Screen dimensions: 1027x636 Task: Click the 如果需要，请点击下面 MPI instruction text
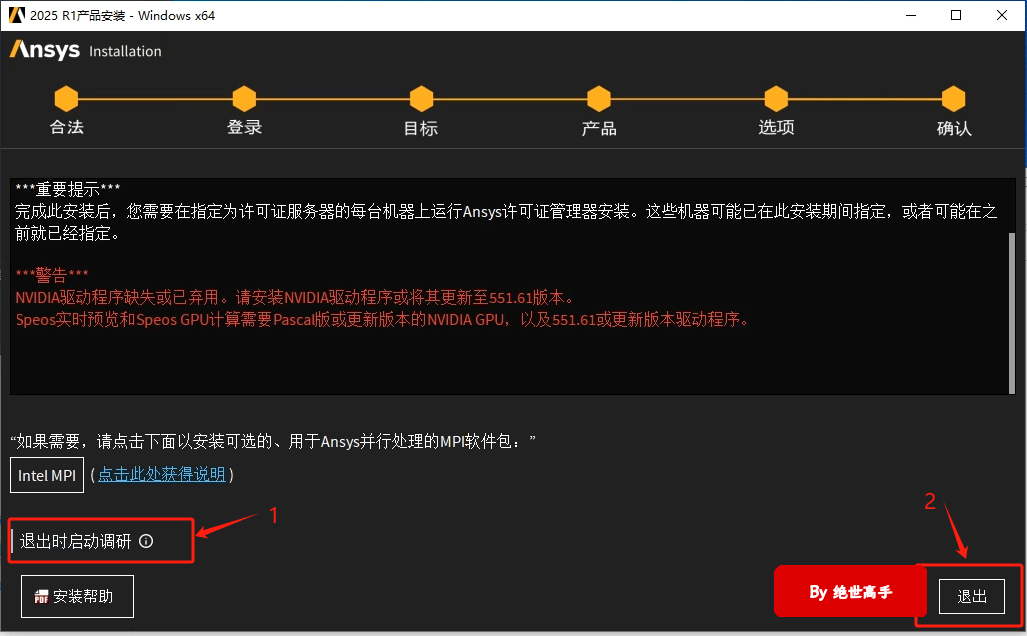tap(273, 441)
